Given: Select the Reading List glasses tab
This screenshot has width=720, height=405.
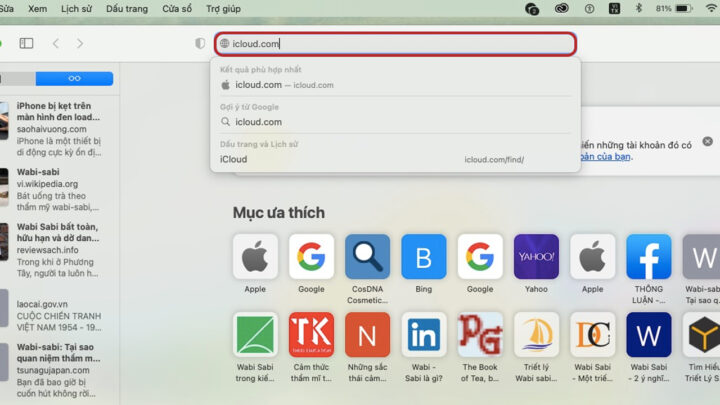Looking at the screenshot, I should [x=74, y=79].
